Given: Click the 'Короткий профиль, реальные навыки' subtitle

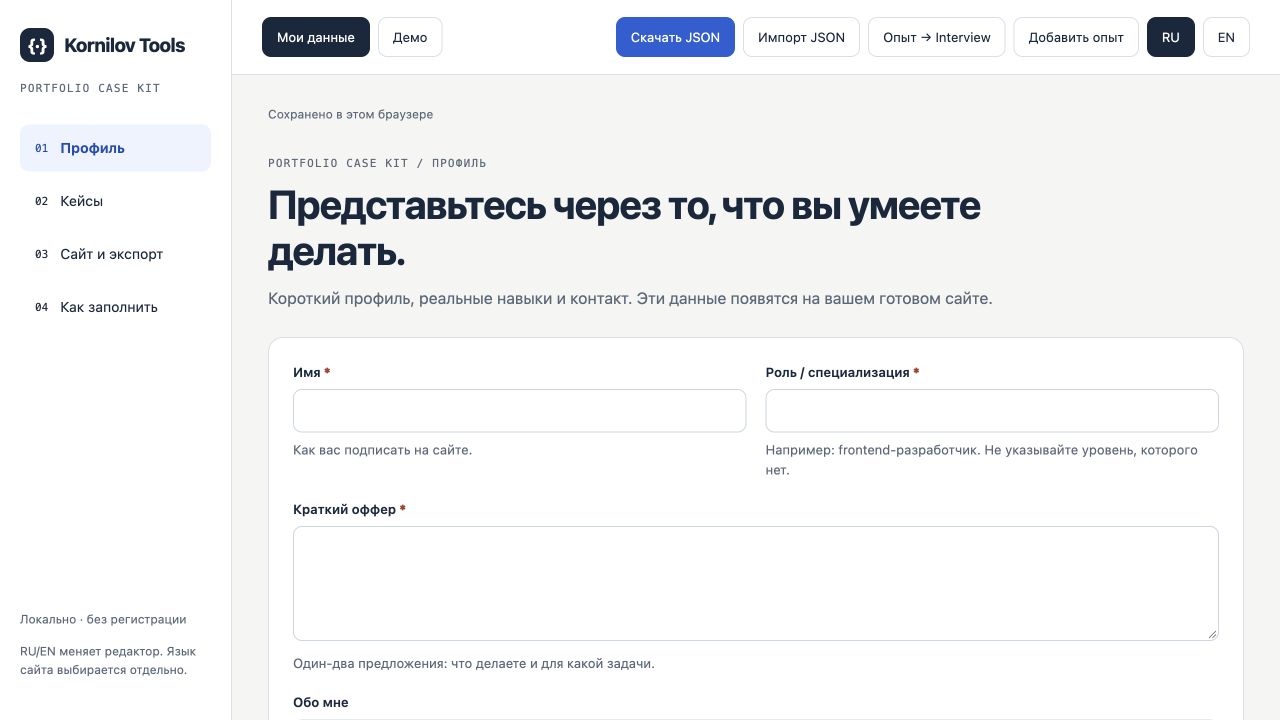Looking at the screenshot, I should pos(630,299).
